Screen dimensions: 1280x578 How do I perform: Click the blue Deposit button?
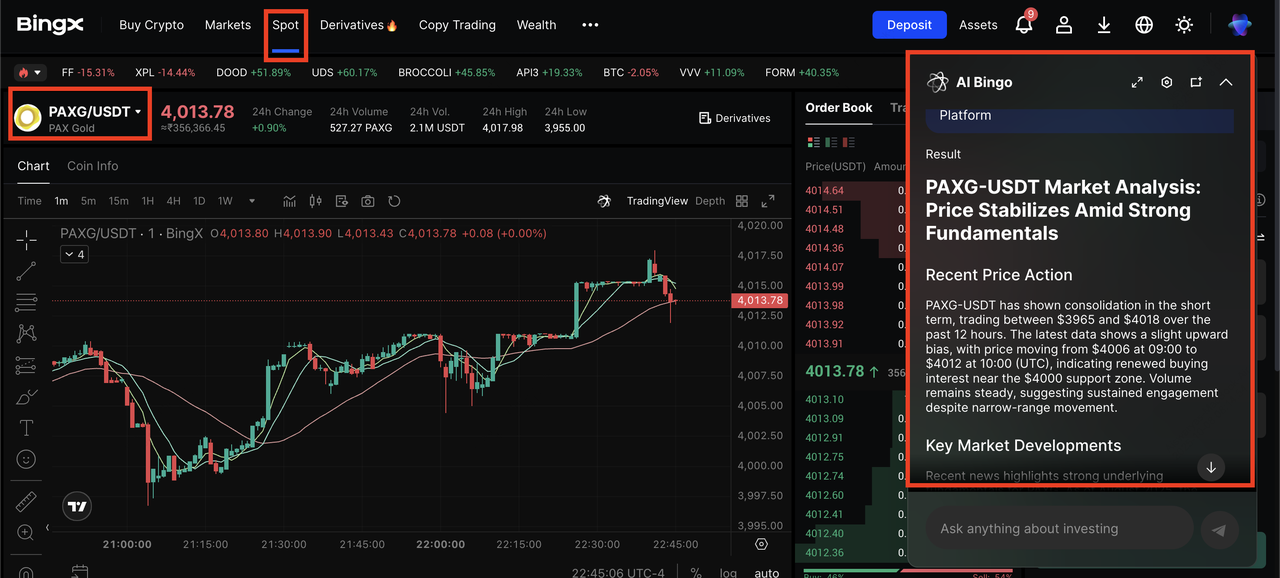click(909, 25)
